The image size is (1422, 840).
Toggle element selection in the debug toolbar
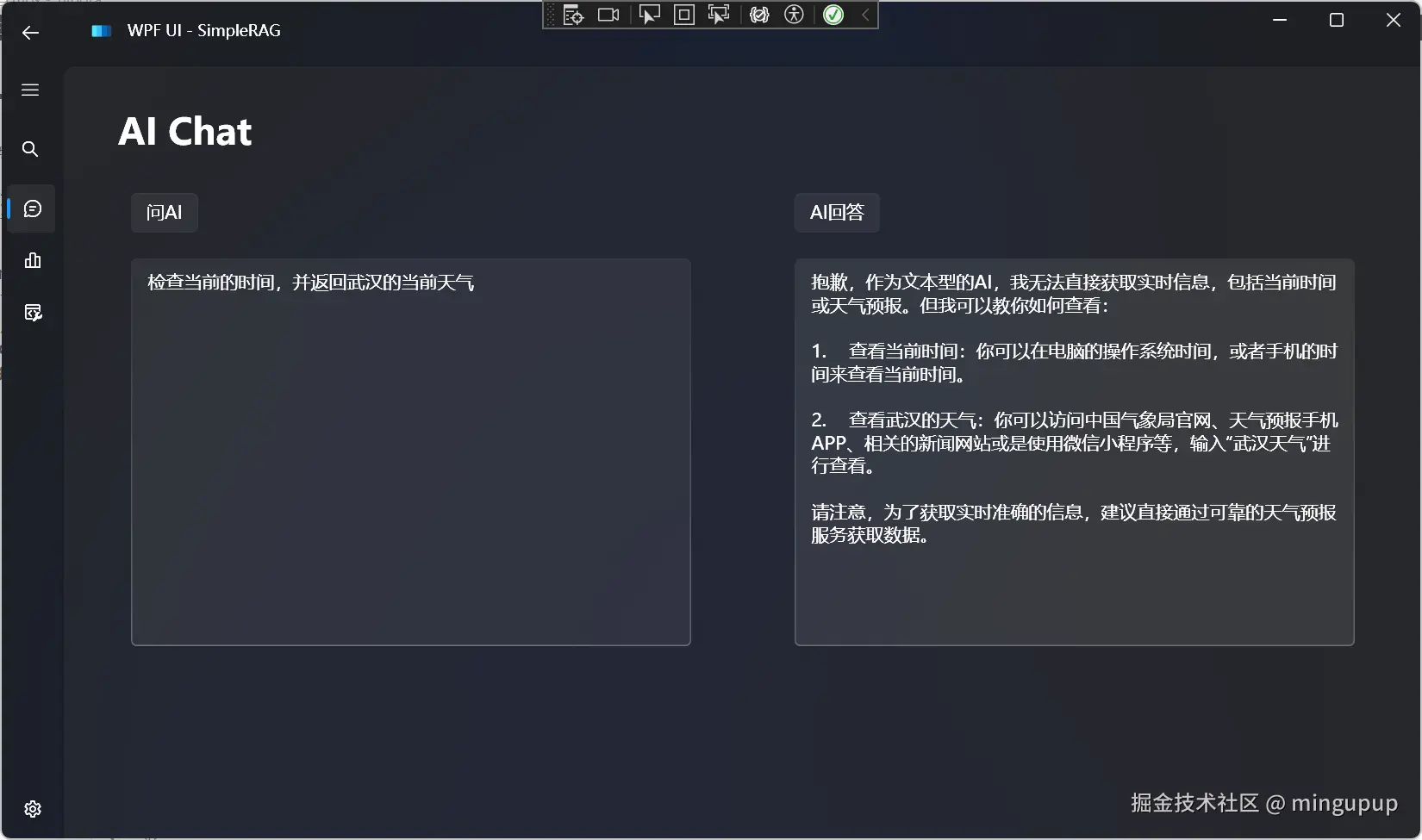649,15
